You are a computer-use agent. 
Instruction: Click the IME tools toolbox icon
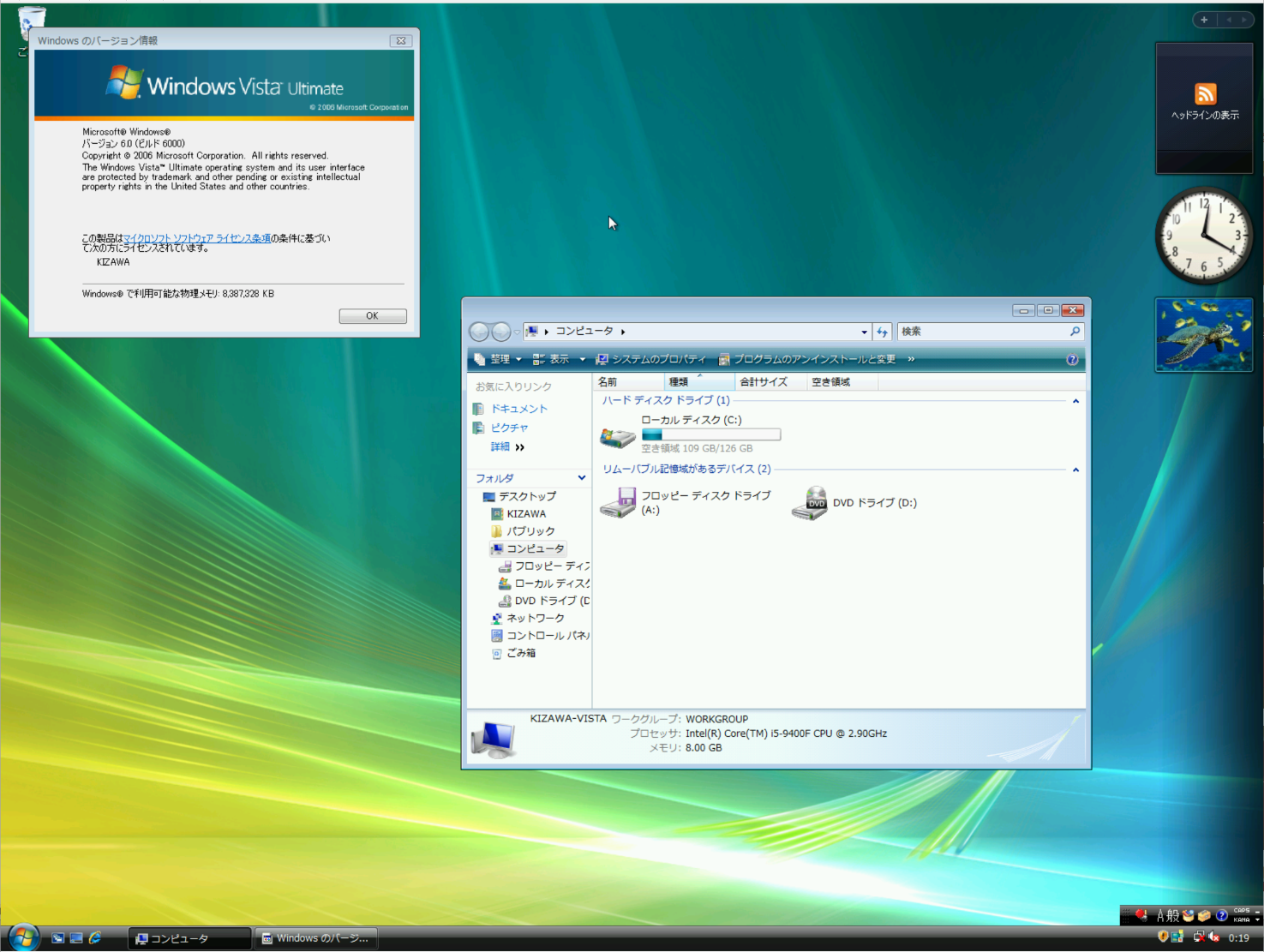pos(1205,916)
